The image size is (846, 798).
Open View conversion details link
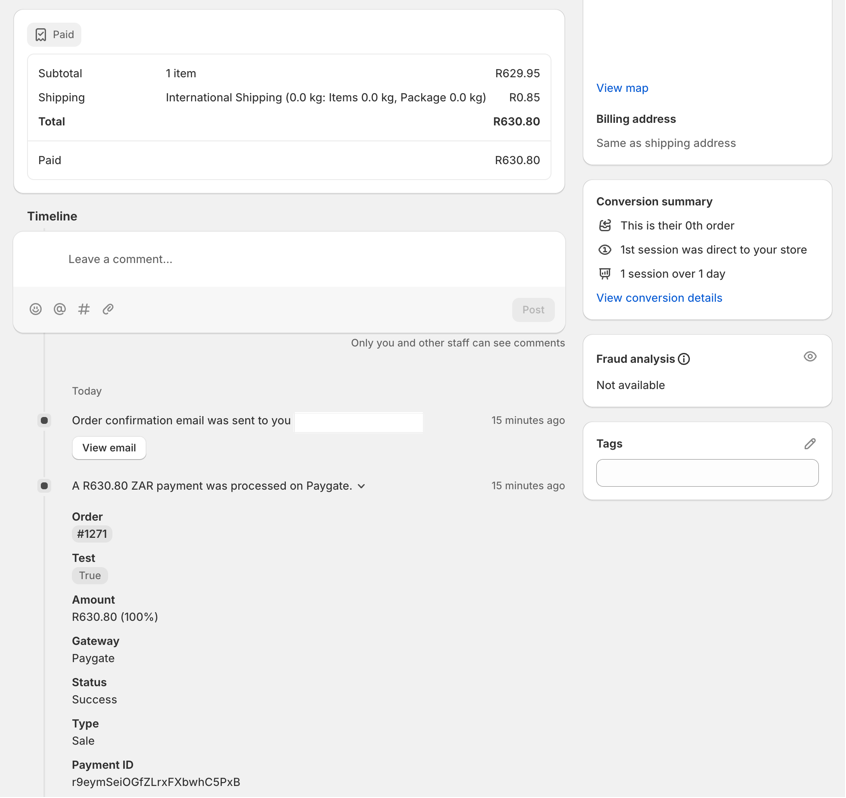(x=659, y=298)
